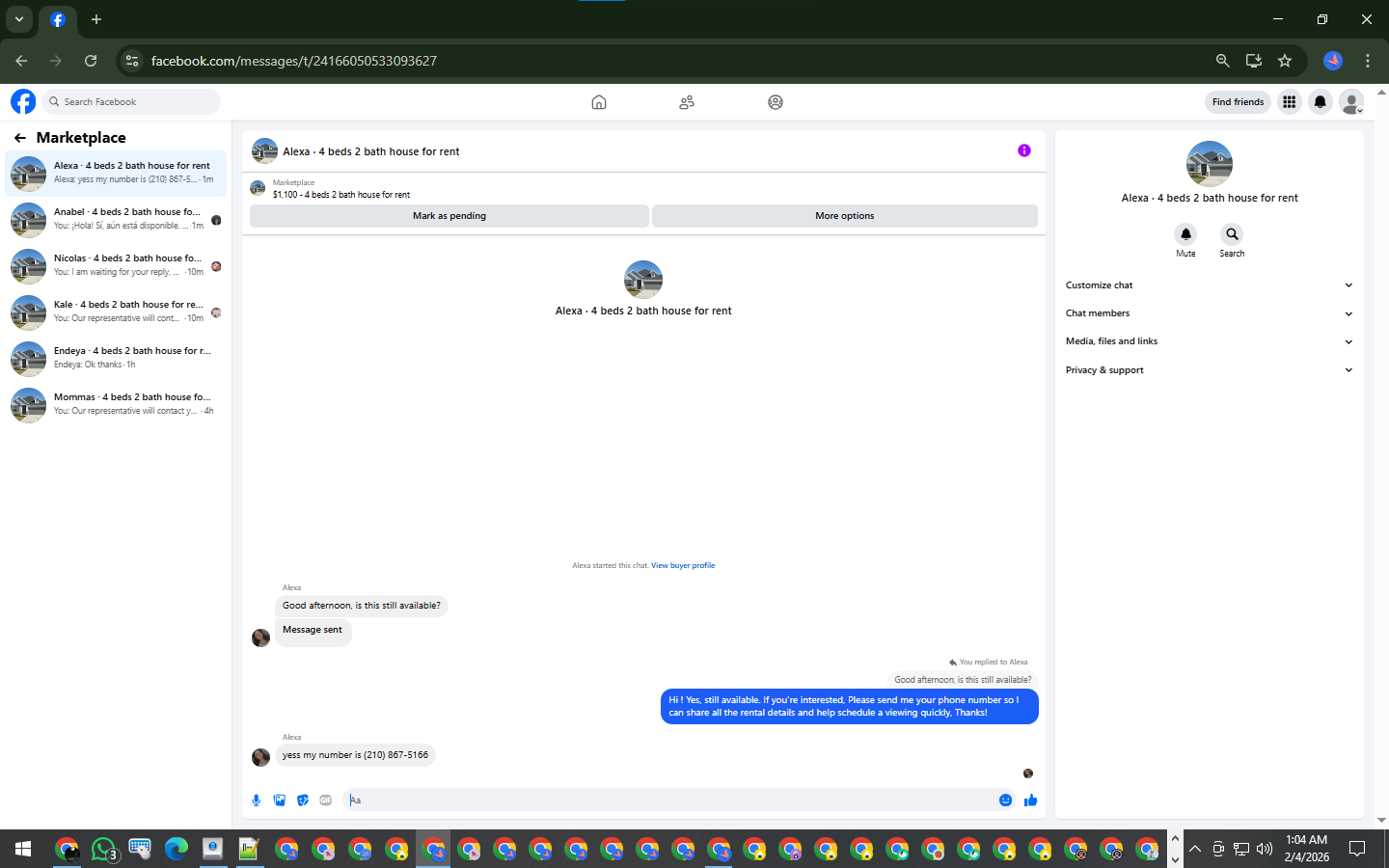Image resolution: width=1389 pixels, height=868 pixels.
Task: Open the Endeya conversation
Action: tap(116, 359)
